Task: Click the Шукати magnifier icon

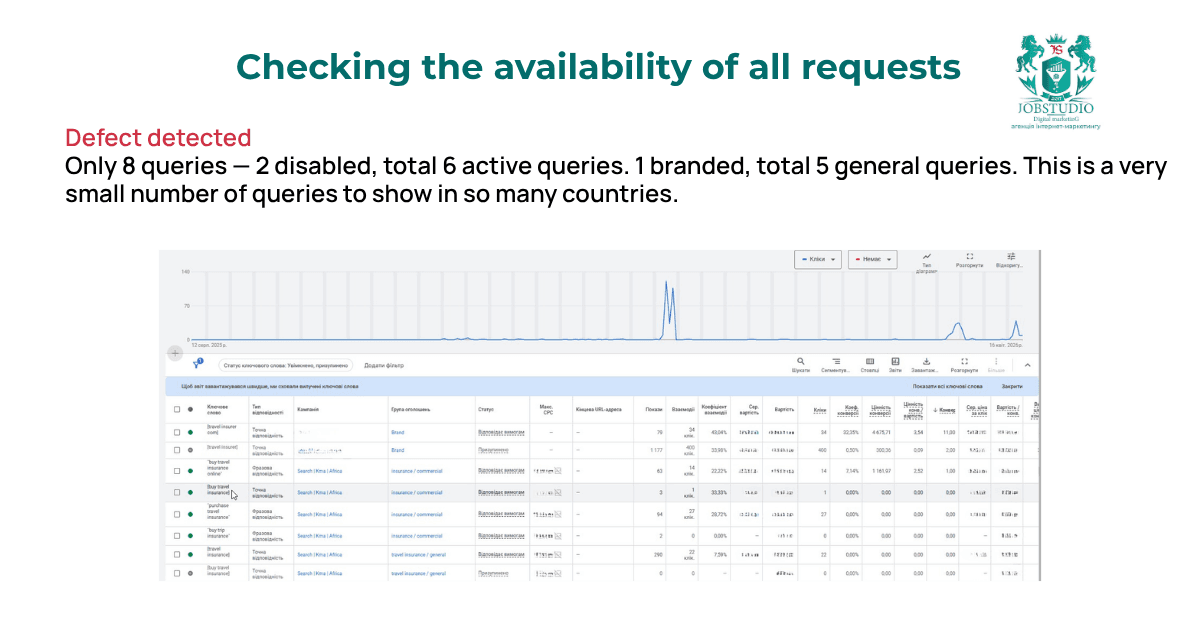Action: coord(800,361)
